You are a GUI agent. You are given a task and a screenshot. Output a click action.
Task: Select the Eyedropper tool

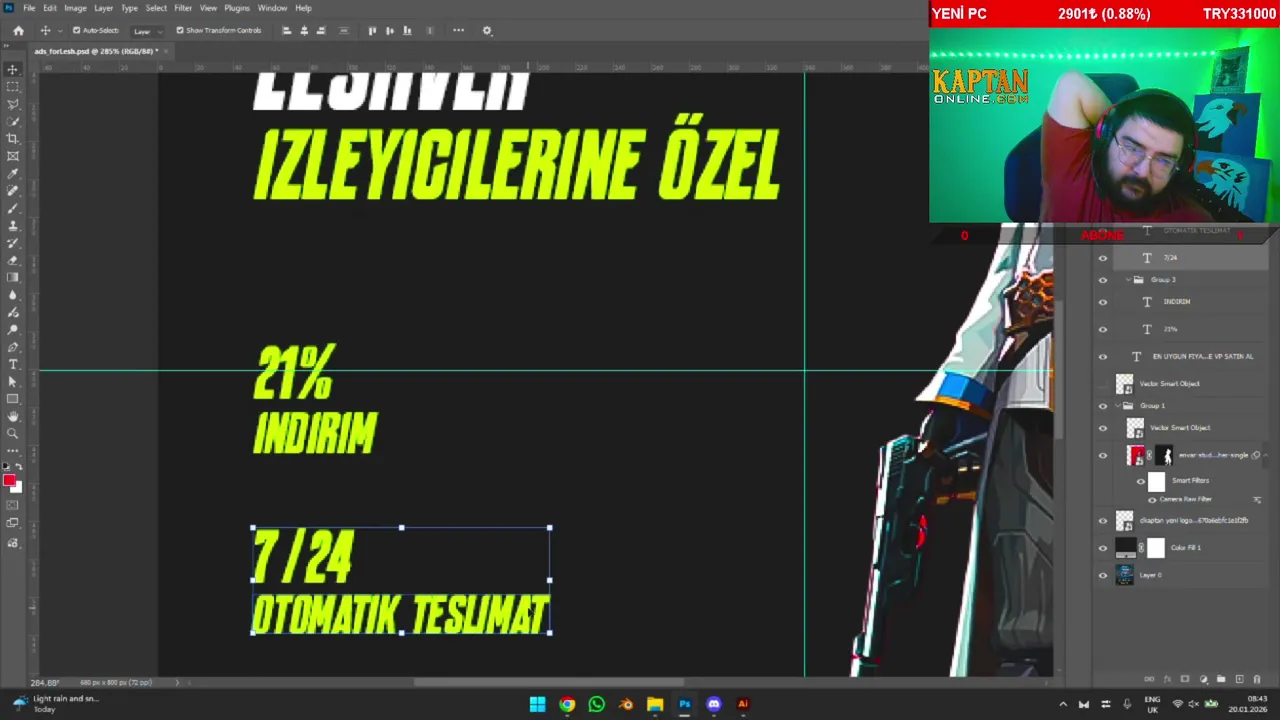(x=13, y=174)
